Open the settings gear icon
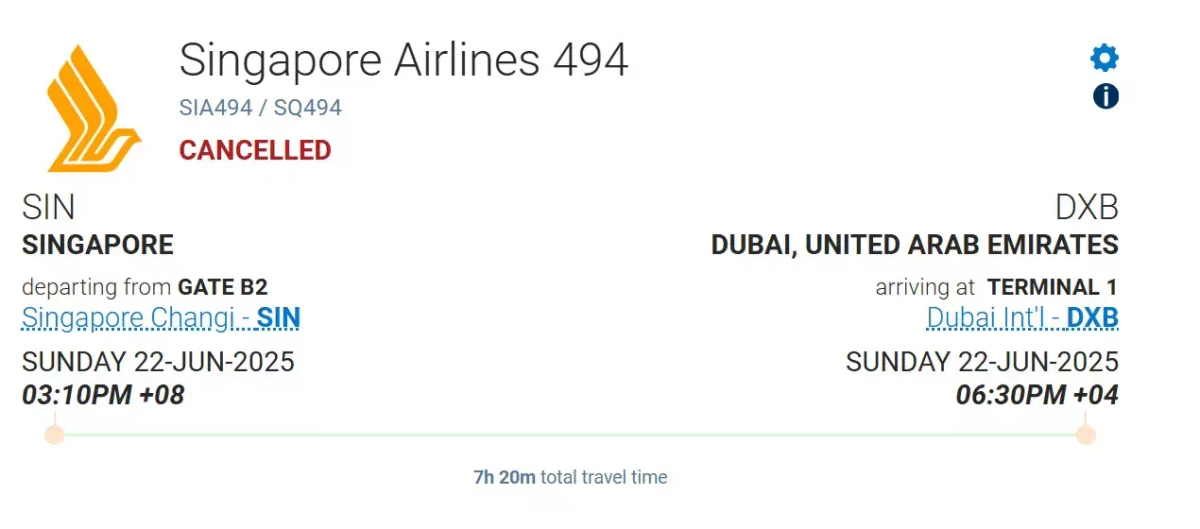Viewport: 1200px width, 529px height. click(x=1105, y=58)
